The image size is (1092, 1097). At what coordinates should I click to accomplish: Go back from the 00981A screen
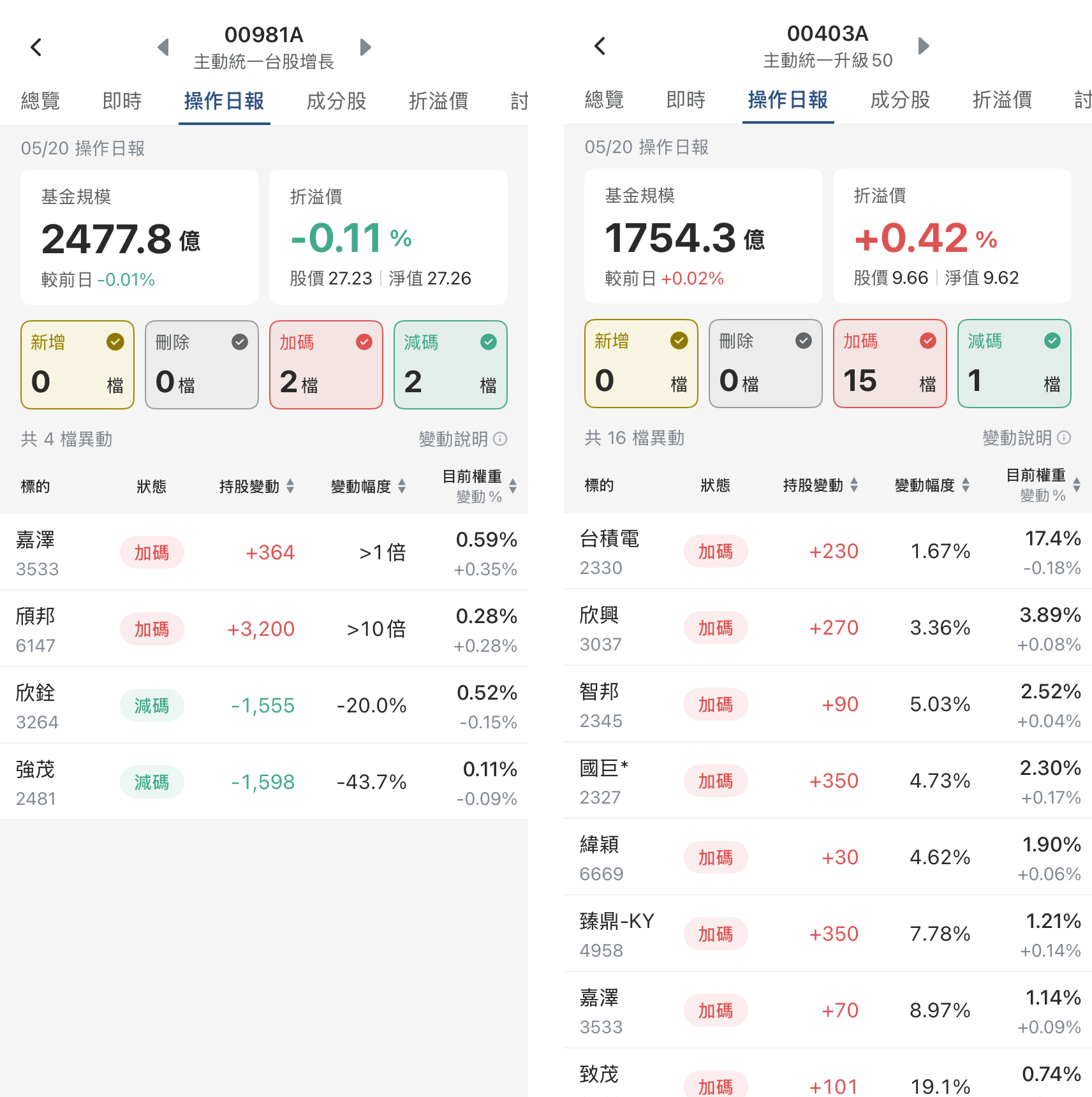pos(36,47)
